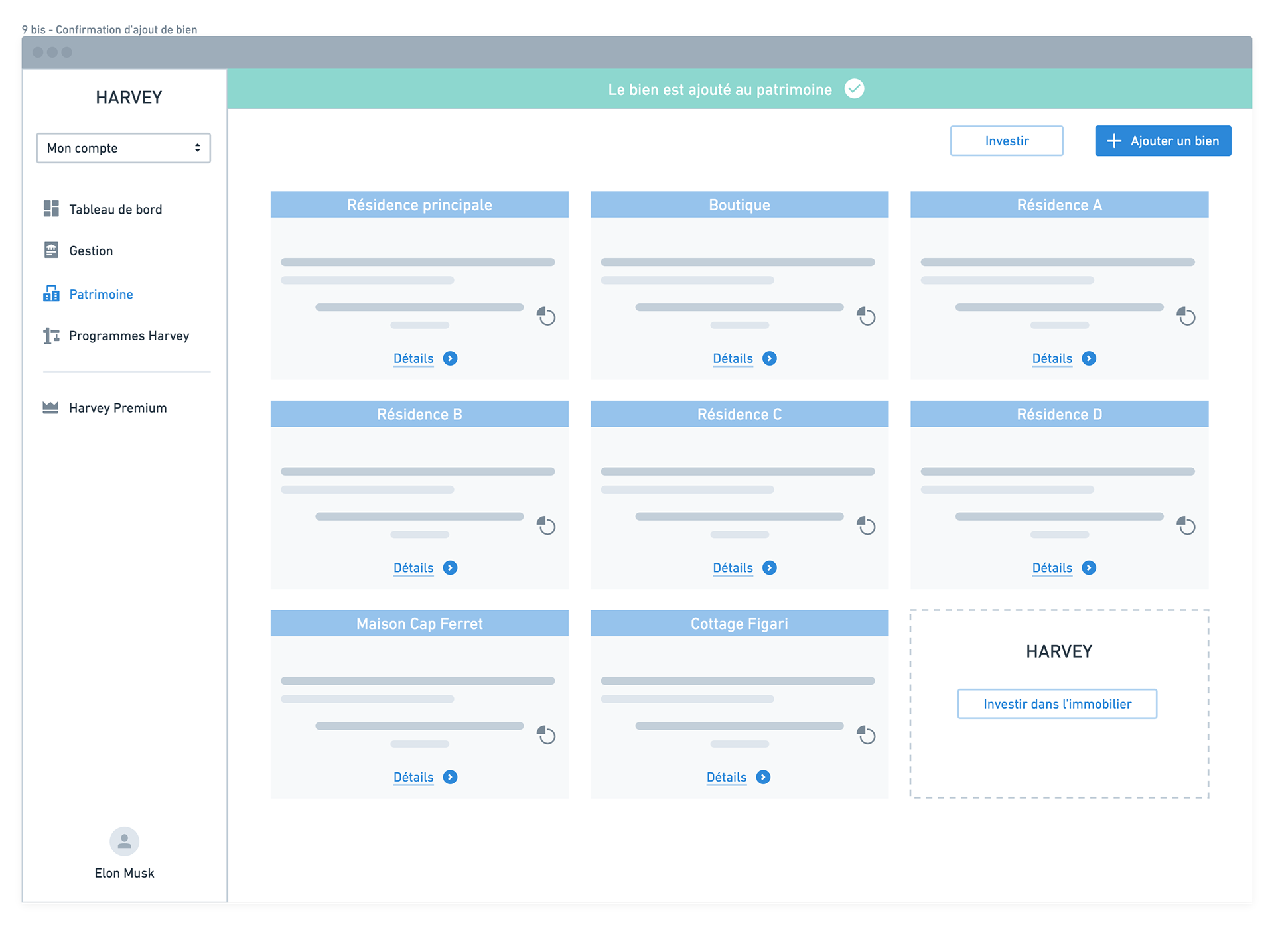
Task: Open Harvey Premium menu item
Action: point(117,408)
